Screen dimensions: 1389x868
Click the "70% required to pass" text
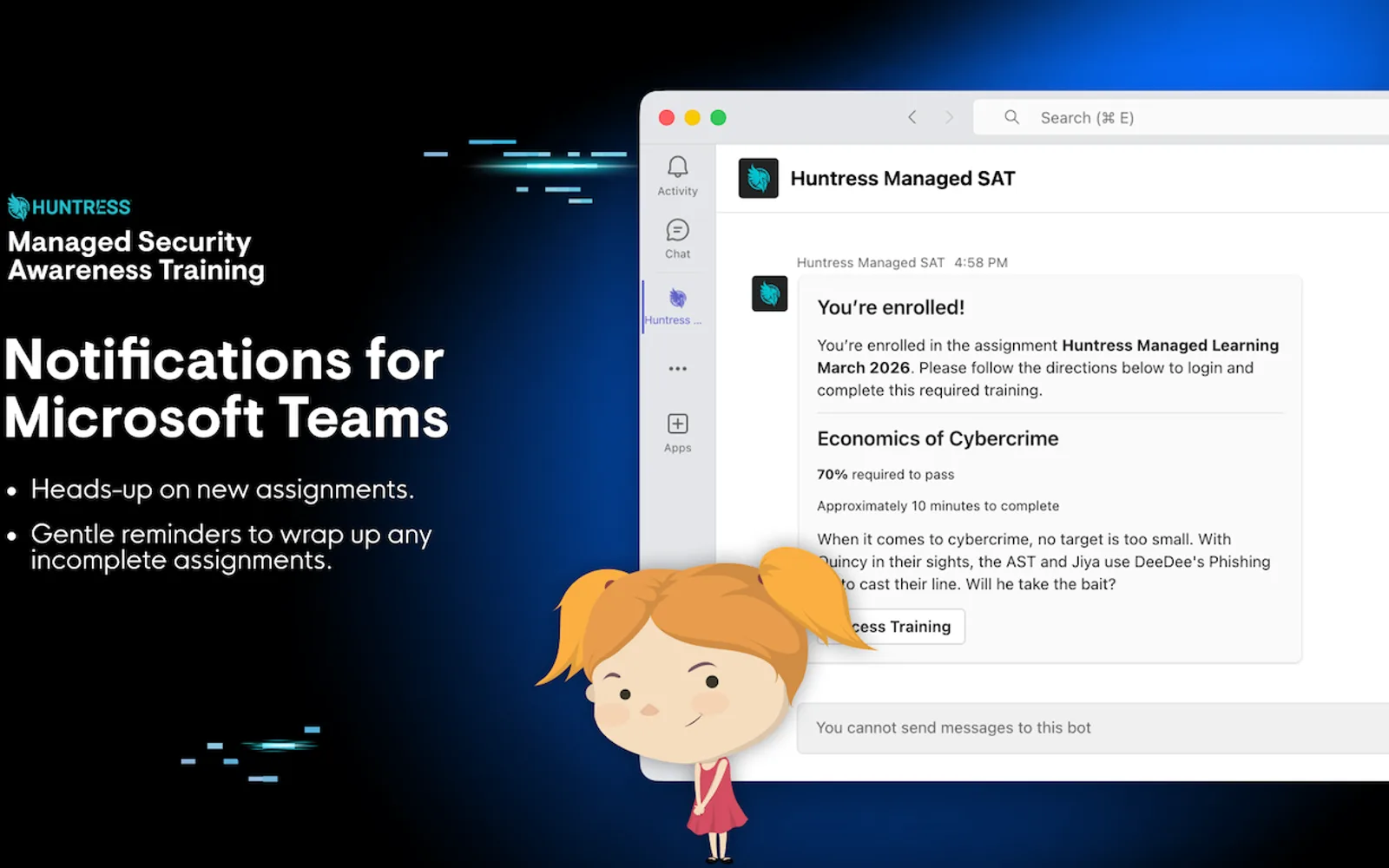[x=885, y=475]
